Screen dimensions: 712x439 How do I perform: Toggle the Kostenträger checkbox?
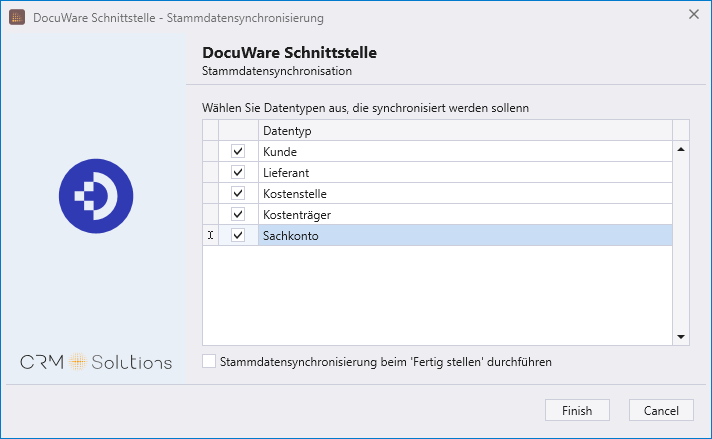tap(238, 214)
